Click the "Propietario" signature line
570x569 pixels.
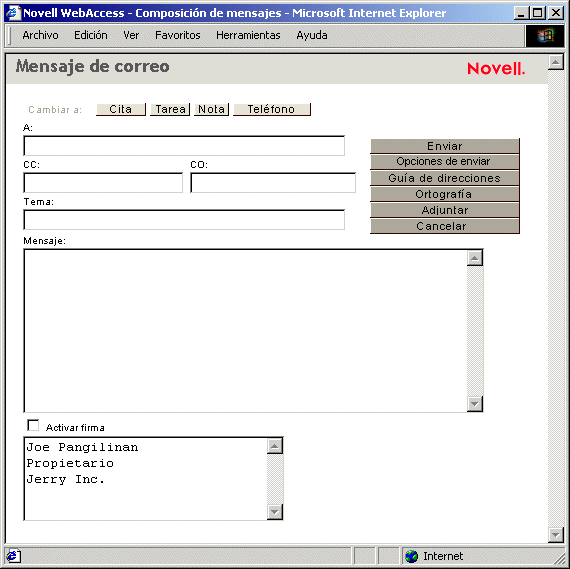click(70, 463)
